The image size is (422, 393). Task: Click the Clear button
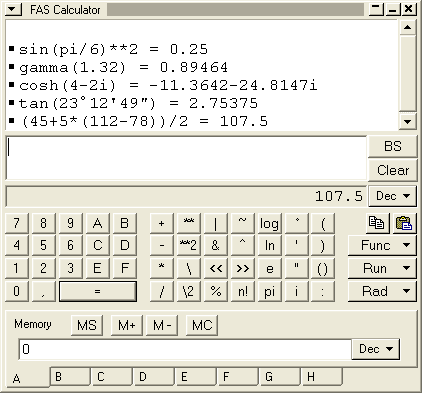[x=392, y=170]
